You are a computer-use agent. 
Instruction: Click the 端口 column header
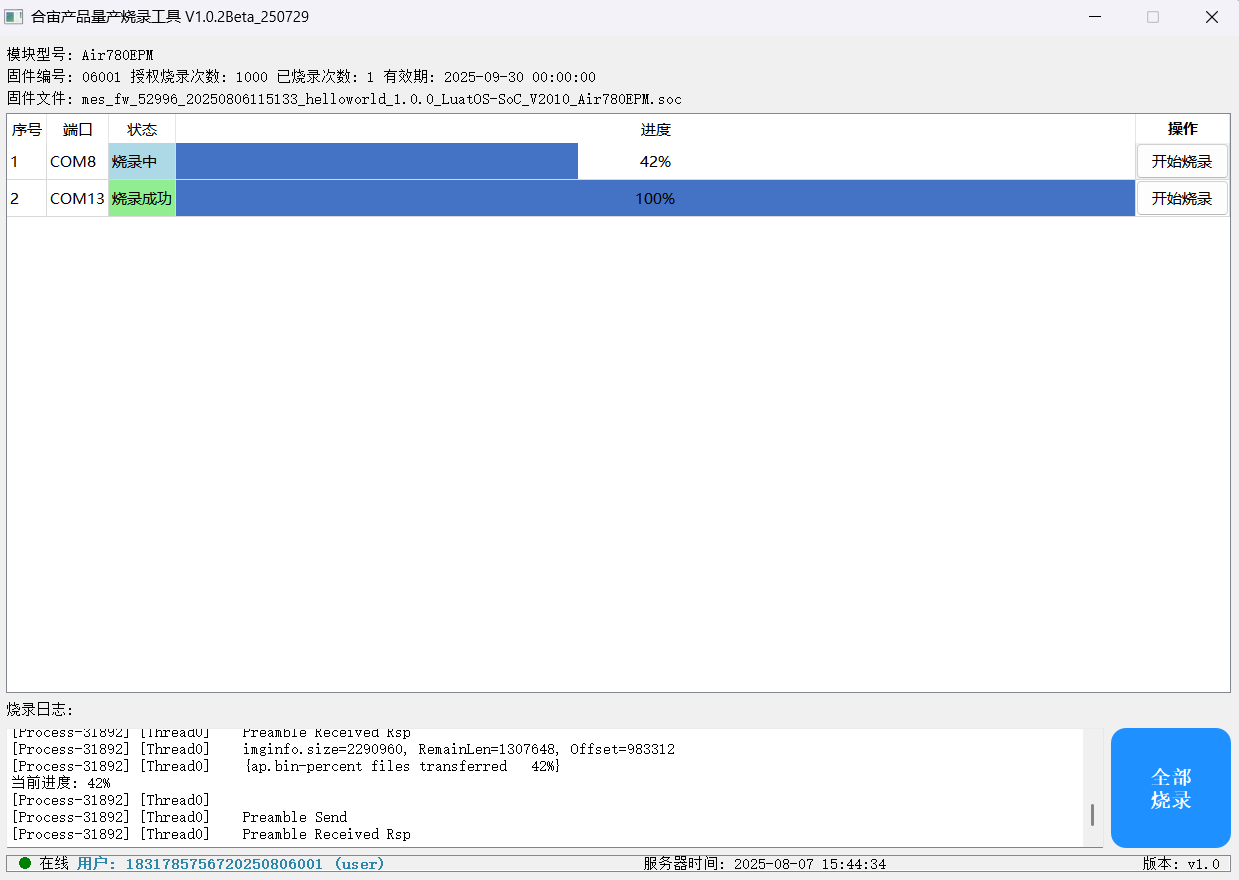tap(78, 129)
